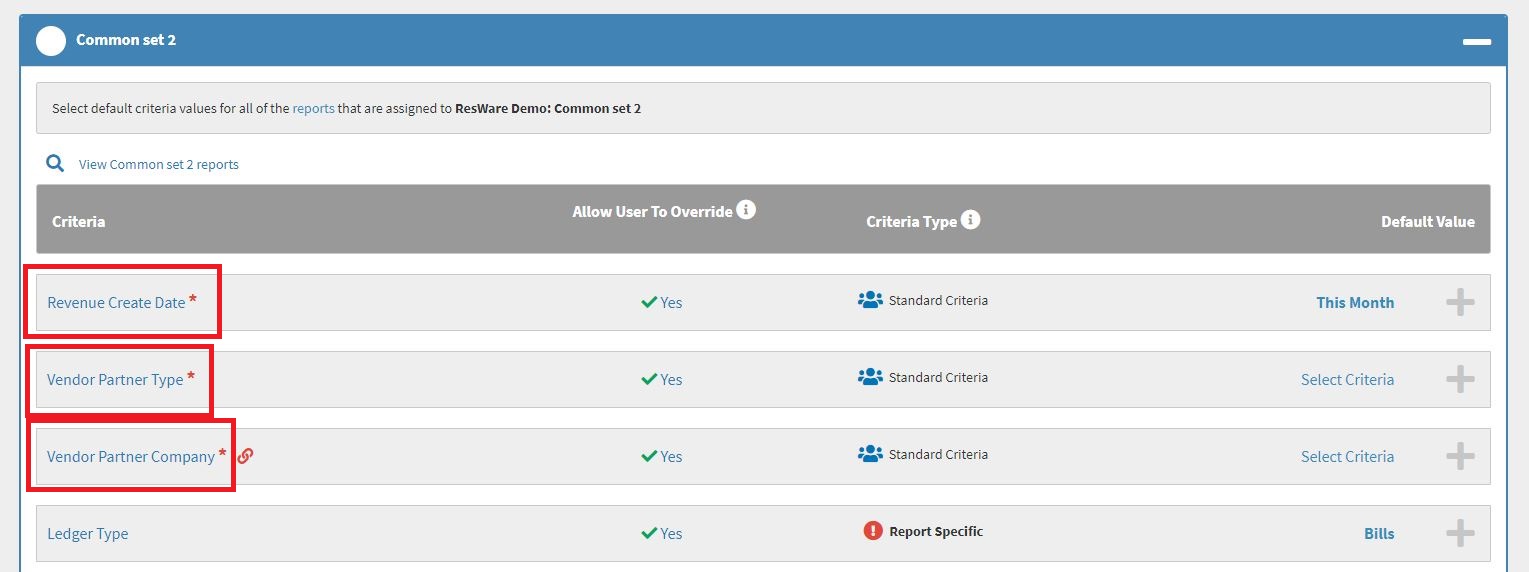Collapse the Common set 2 panel
Image resolution: width=1529 pixels, height=572 pixels.
pos(1476,42)
